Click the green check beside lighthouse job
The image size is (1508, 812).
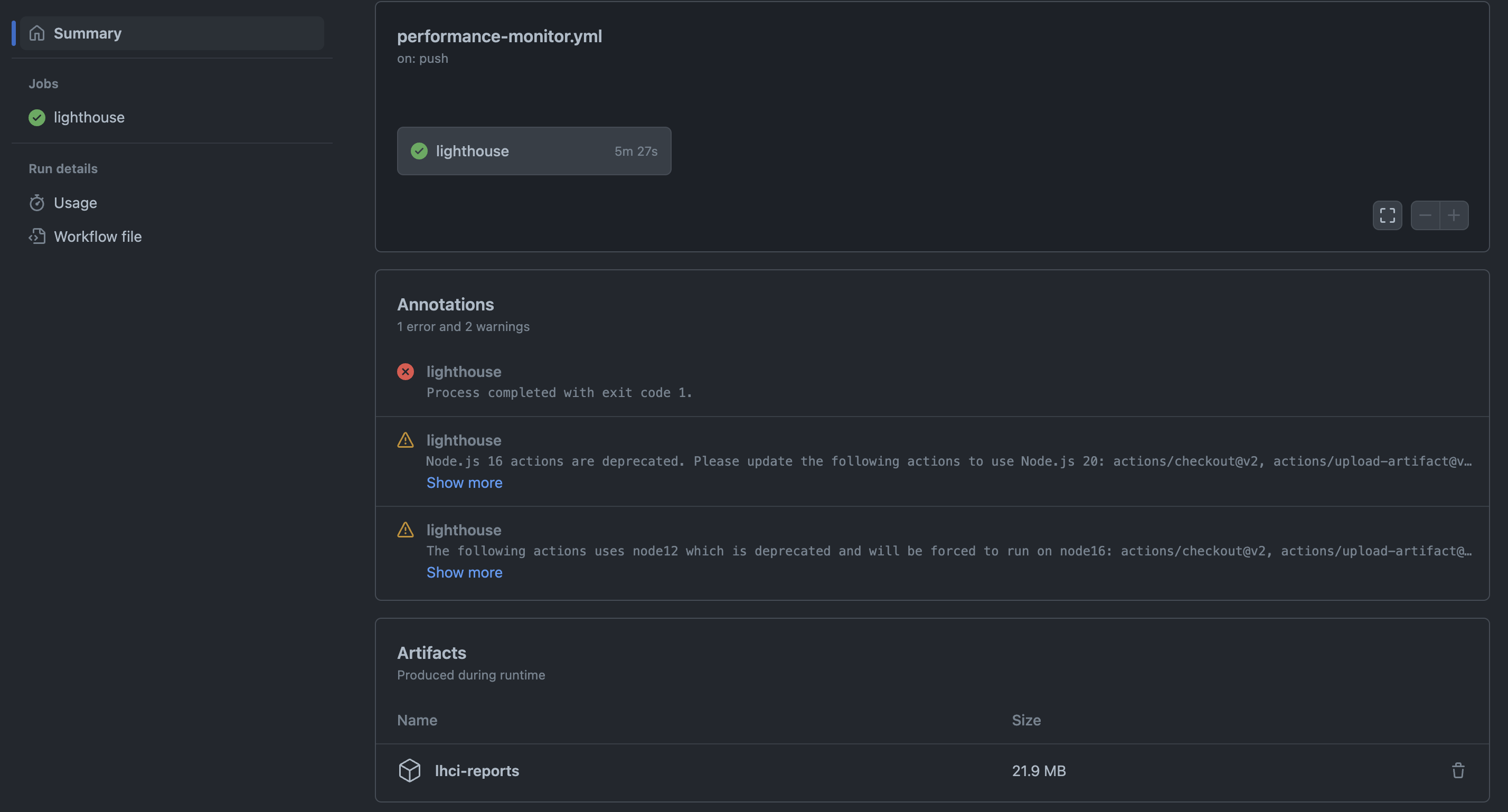(x=37, y=118)
